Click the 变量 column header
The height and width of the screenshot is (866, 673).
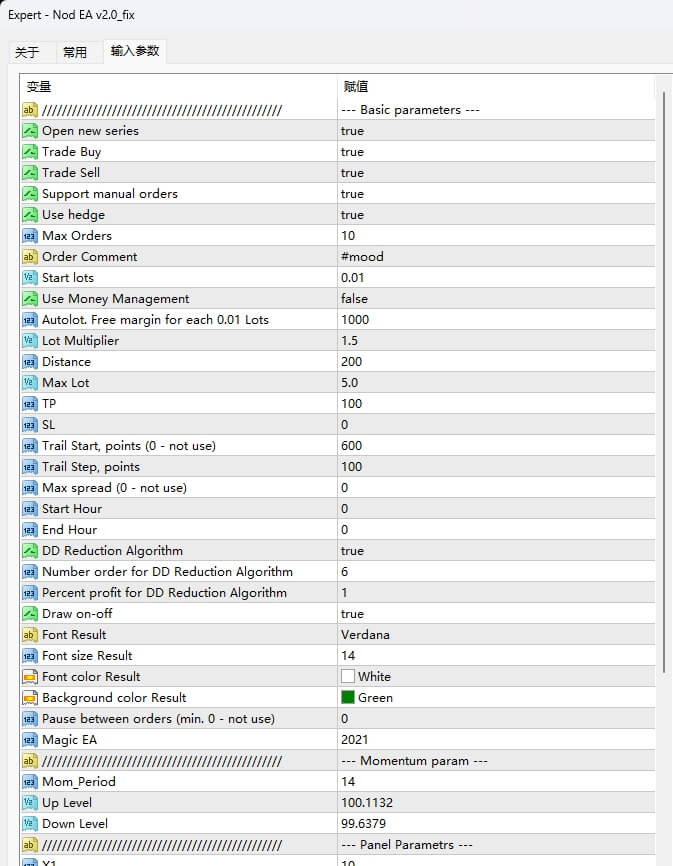(39, 87)
